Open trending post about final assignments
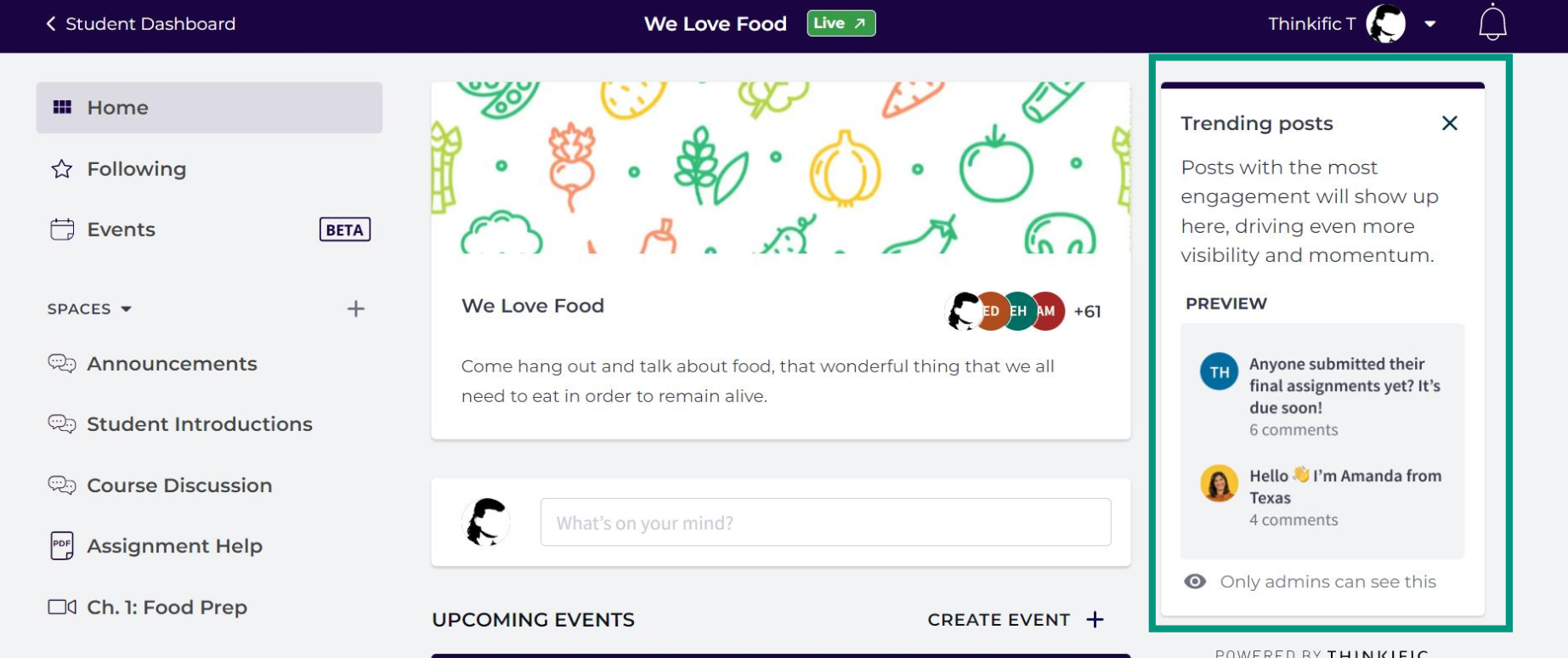The width and height of the screenshot is (1568, 658). 1344,386
